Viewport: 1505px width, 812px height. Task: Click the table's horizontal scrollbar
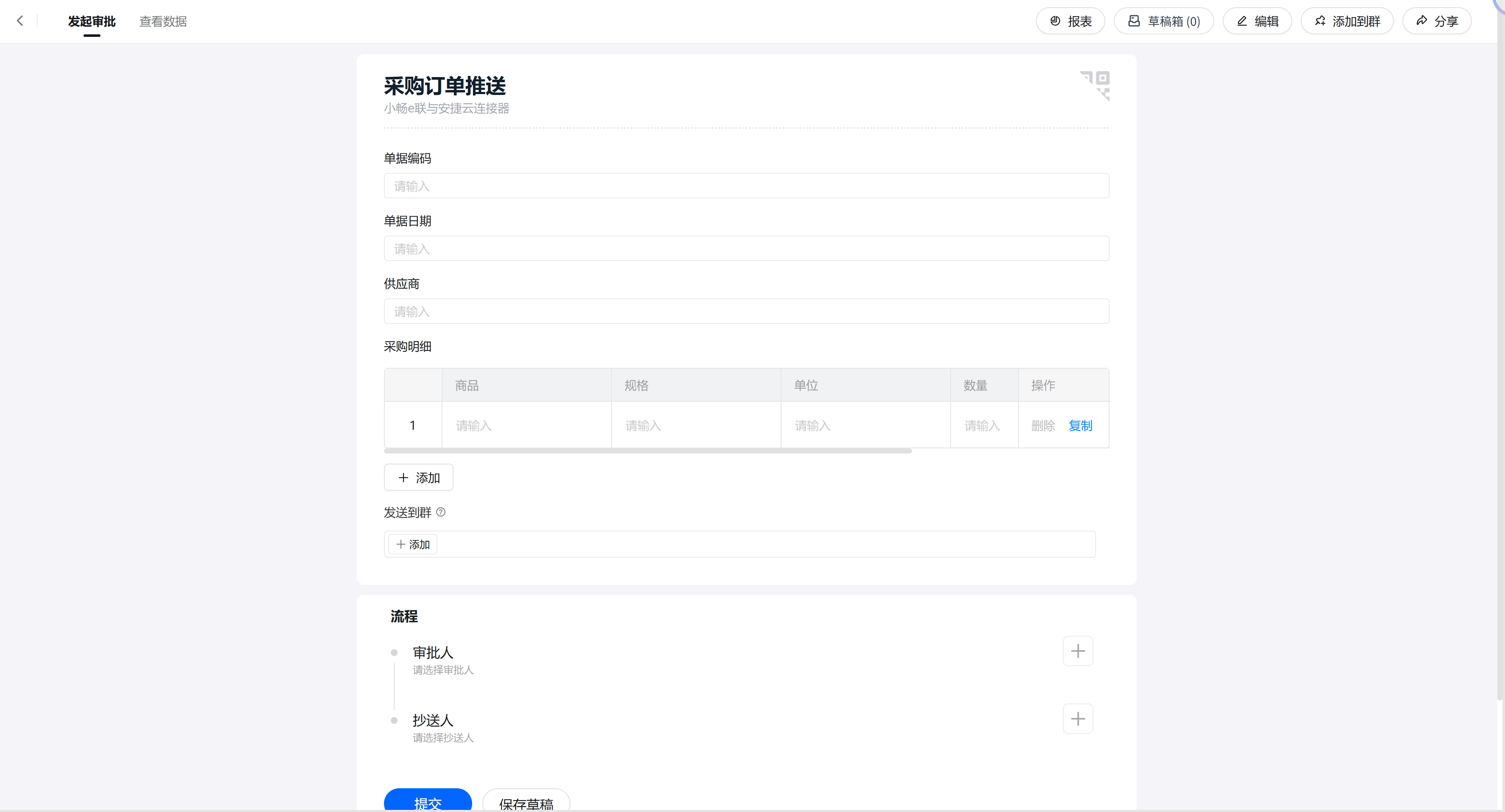[x=647, y=451]
